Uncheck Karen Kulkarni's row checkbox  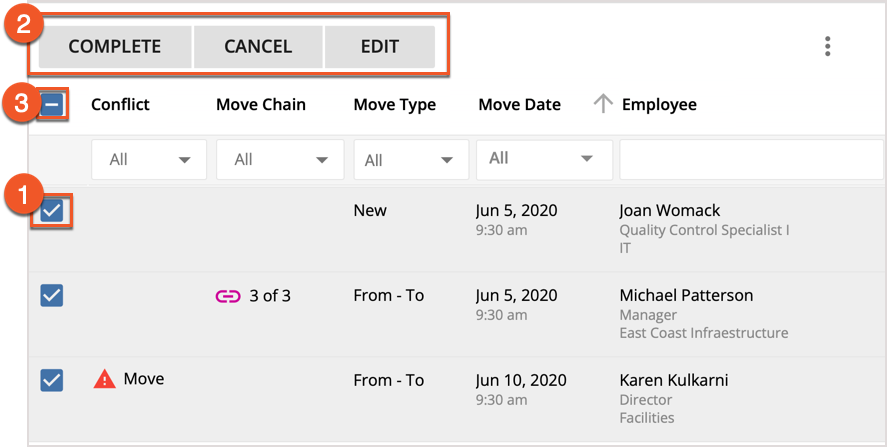(x=51, y=379)
